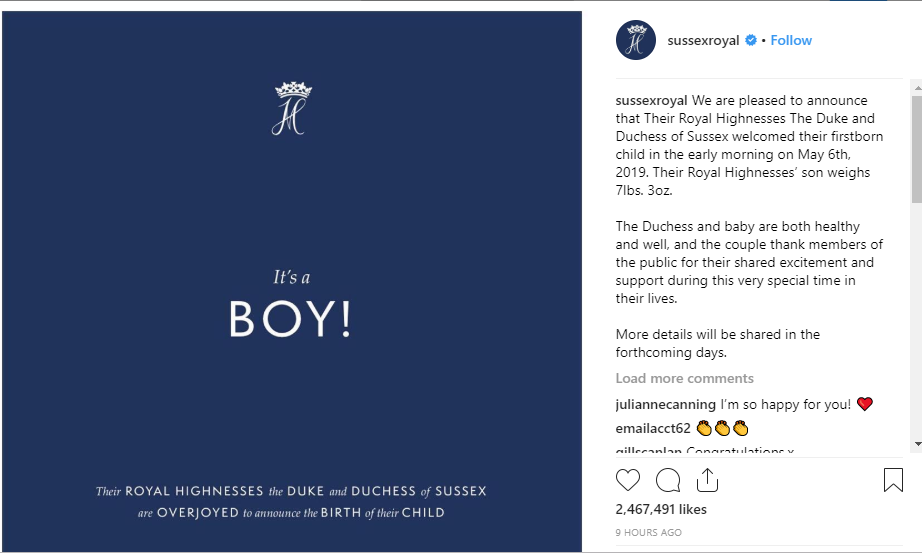Share the post using the upload arrow icon
This screenshot has height=556, width=922.
pyautogui.click(x=707, y=480)
